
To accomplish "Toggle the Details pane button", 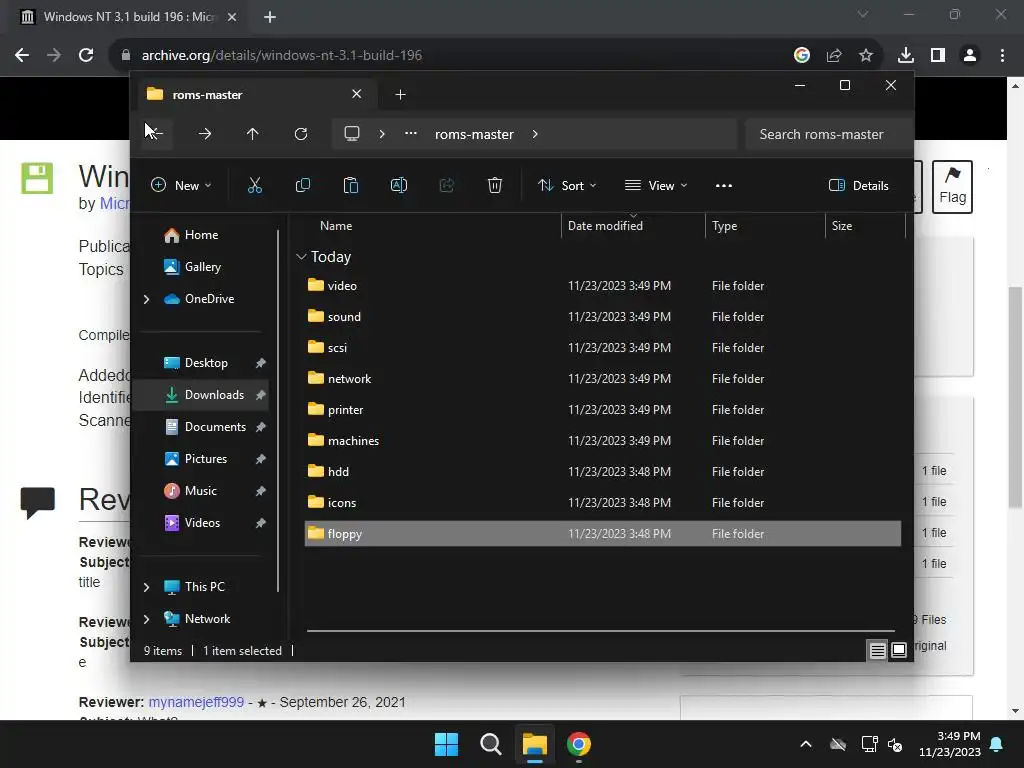I will pyautogui.click(x=858, y=185).
